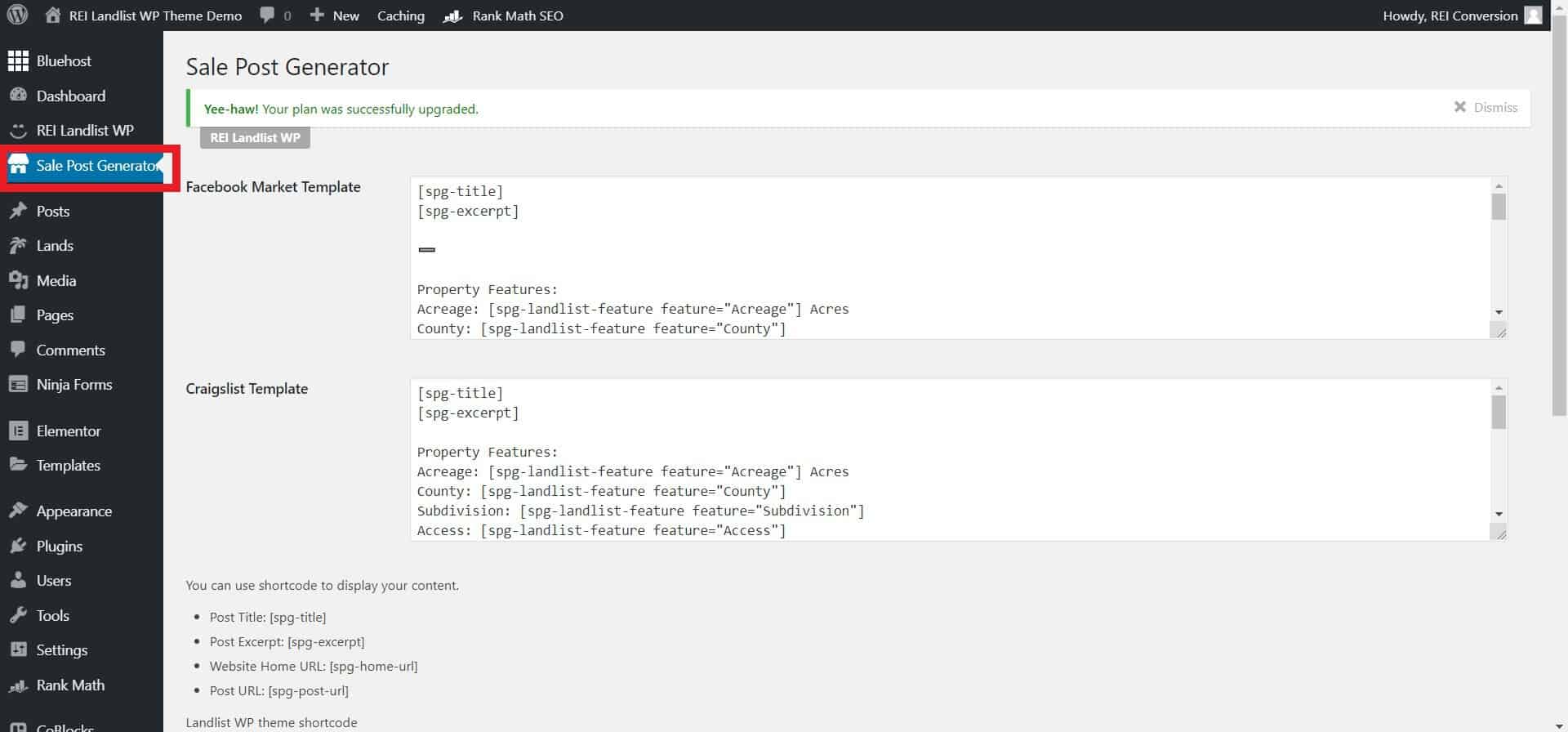
Task: Open the Pages menu
Action: pyautogui.click(x=55, y=315)
